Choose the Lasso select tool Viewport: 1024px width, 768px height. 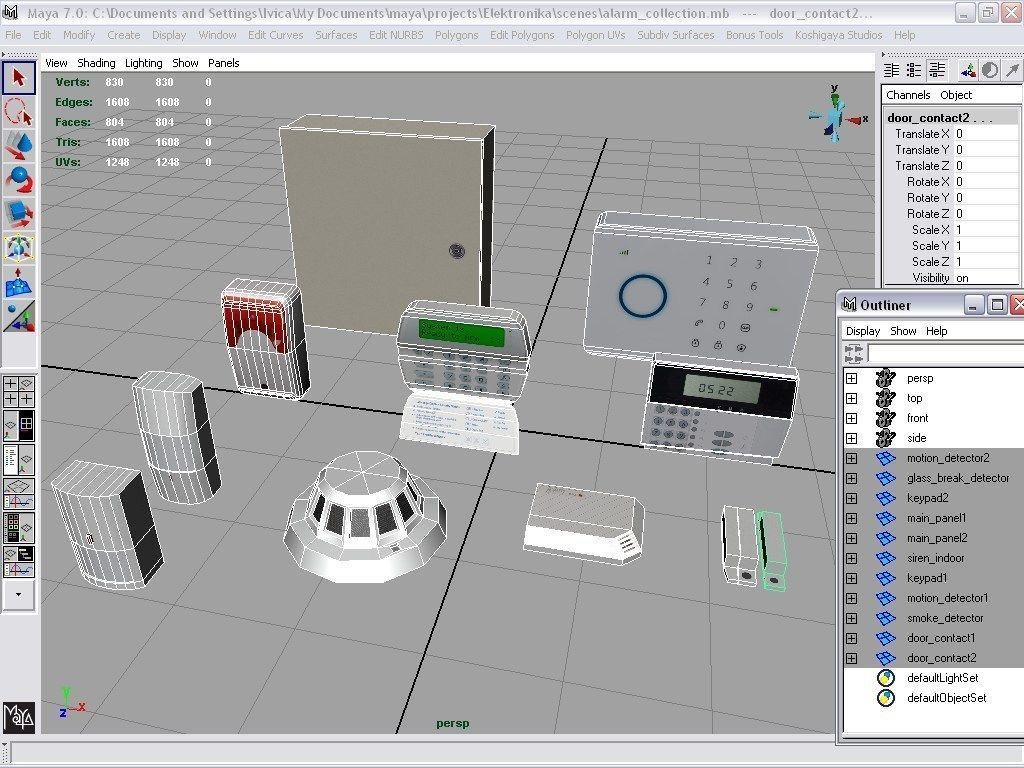coord(18,112)
